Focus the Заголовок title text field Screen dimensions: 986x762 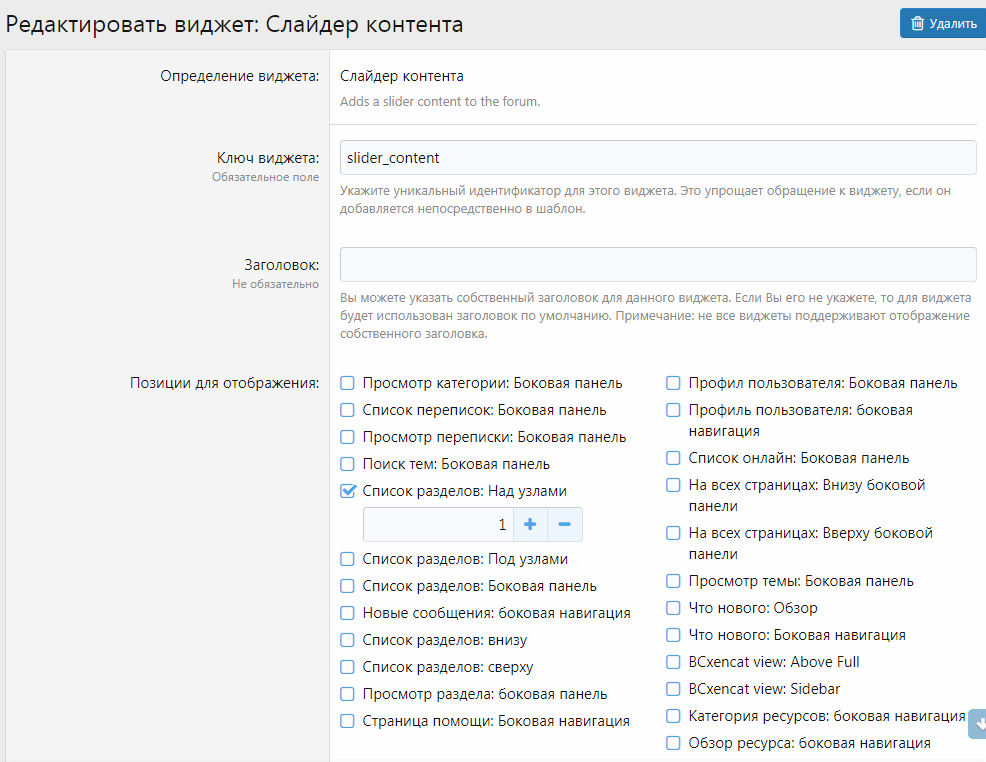tap(657, 265)
